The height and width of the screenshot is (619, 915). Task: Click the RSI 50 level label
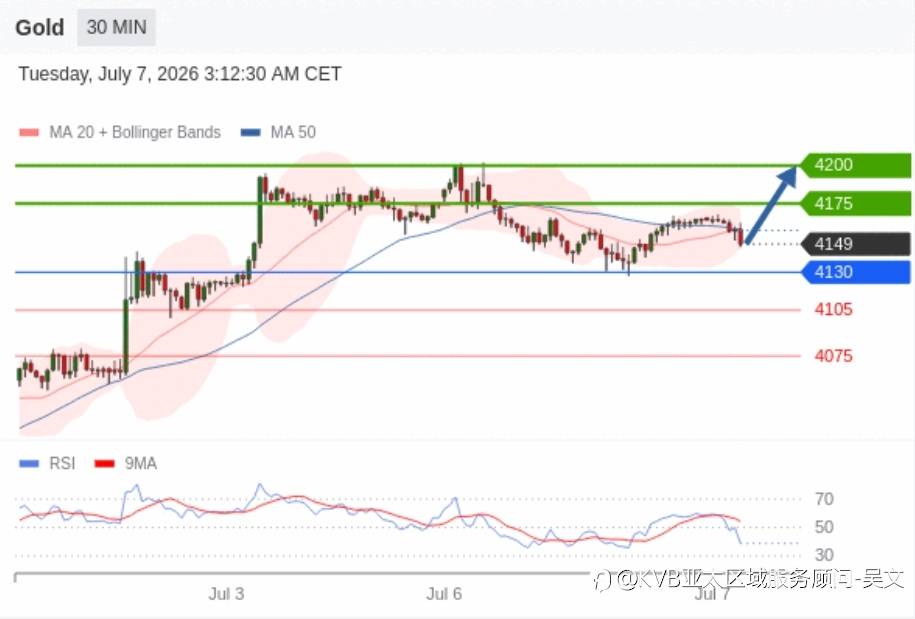824,527
